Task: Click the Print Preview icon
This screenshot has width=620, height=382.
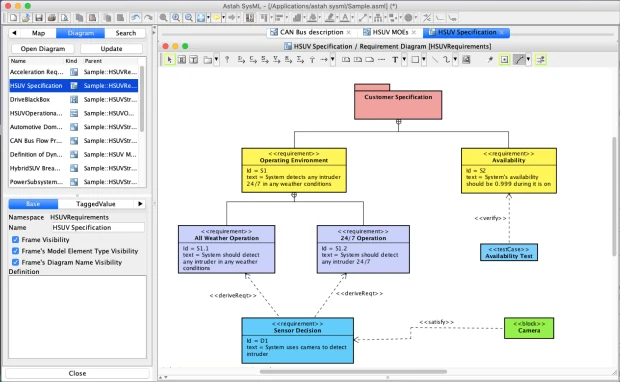Action: point(64,18)
